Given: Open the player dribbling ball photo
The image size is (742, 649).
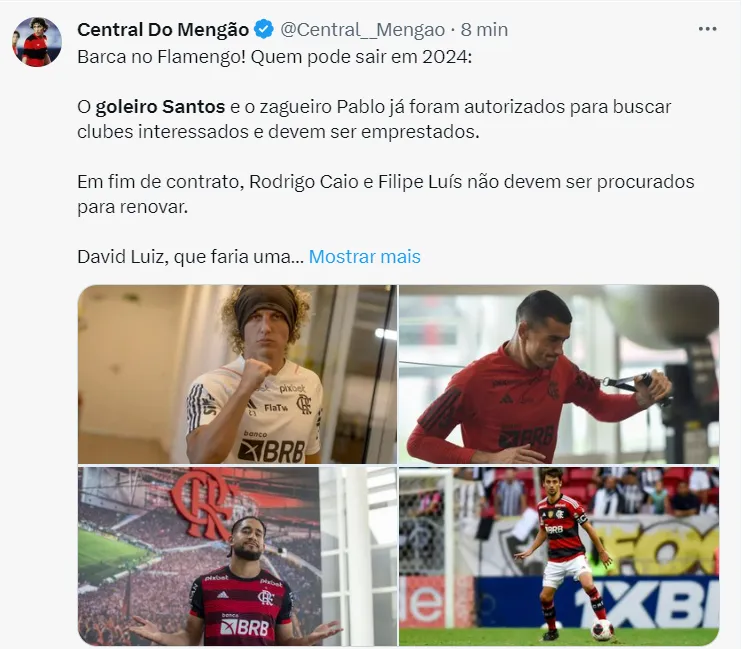Looking at the screenshot, I should click(x=559, y=556).
